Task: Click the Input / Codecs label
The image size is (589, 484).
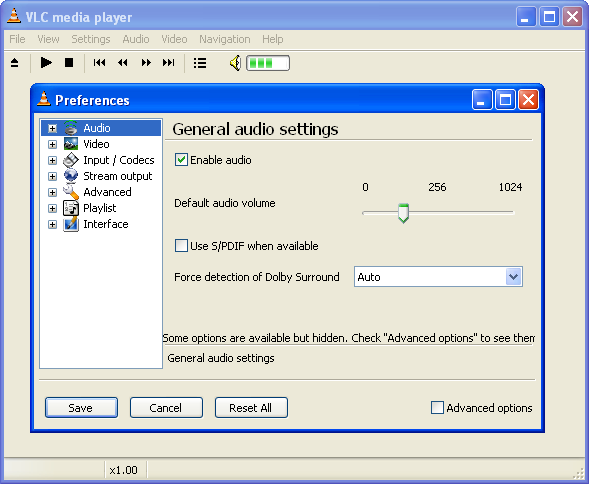Action: click(x=119, y=160)
